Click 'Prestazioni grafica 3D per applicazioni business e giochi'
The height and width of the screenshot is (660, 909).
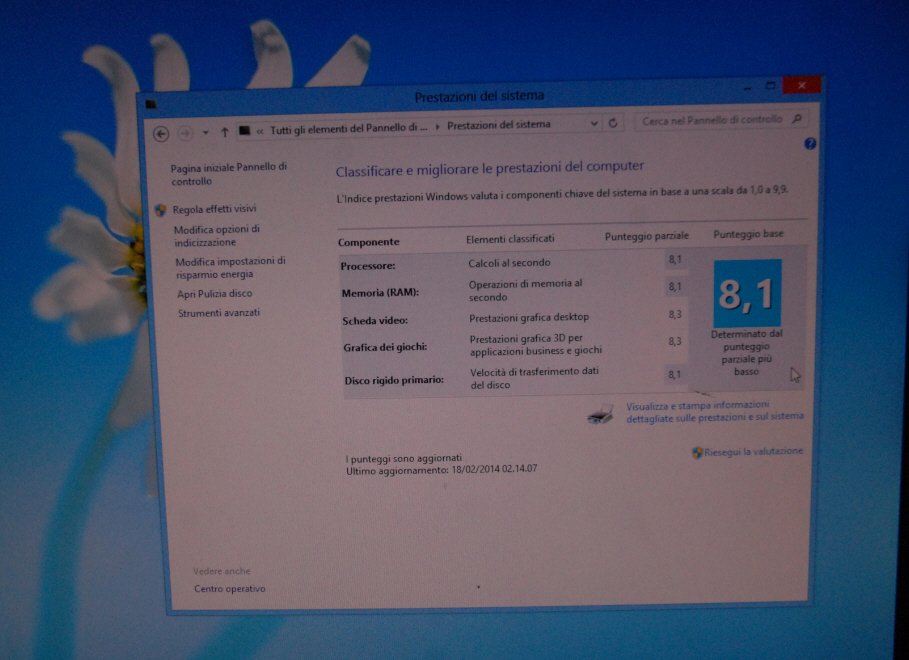(x=536, y=344)
